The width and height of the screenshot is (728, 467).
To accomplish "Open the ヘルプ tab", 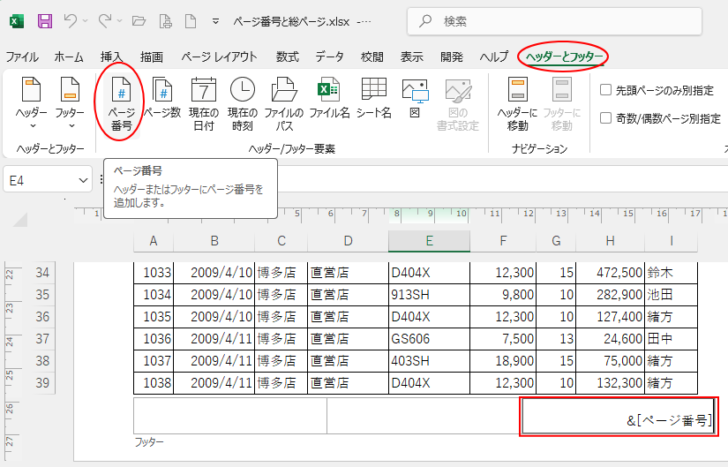I will [x=494, y=57].
